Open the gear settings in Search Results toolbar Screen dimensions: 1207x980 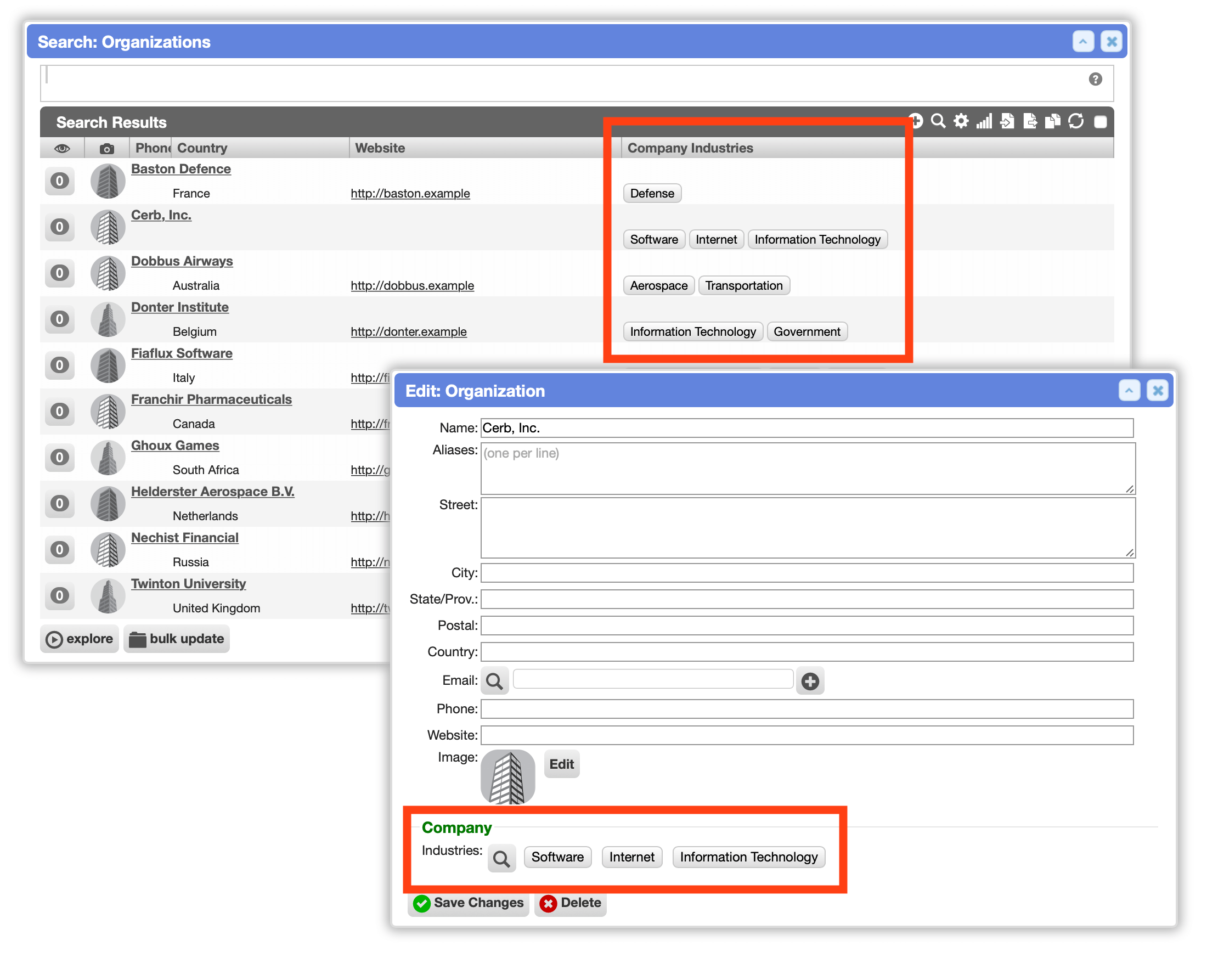tap(962, 121)
